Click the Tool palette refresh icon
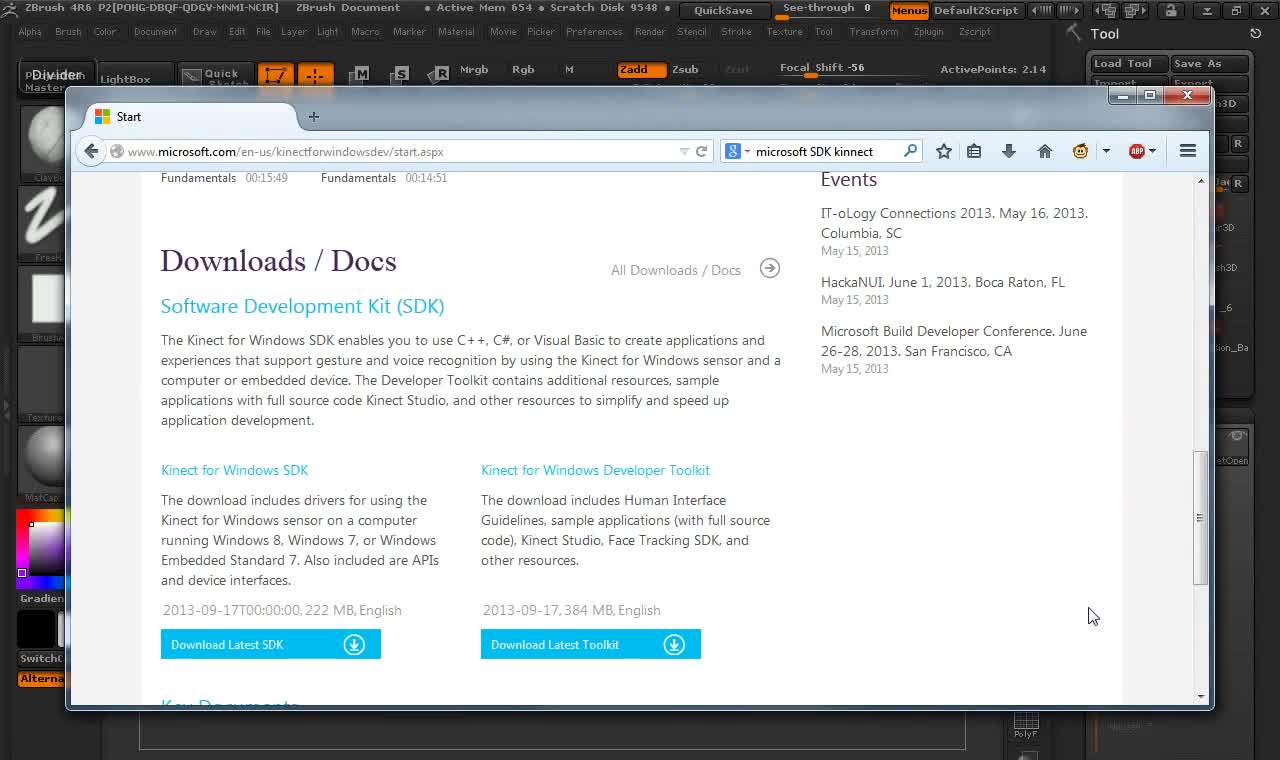This screenshot has width=1280, height=760. pyautogui.click(x=1256, y=33)
